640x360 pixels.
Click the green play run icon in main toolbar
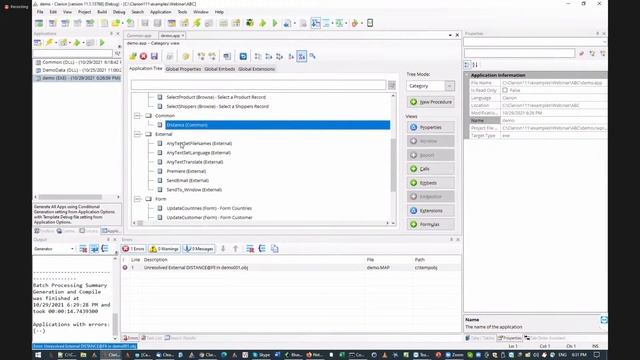pos(275,23)
